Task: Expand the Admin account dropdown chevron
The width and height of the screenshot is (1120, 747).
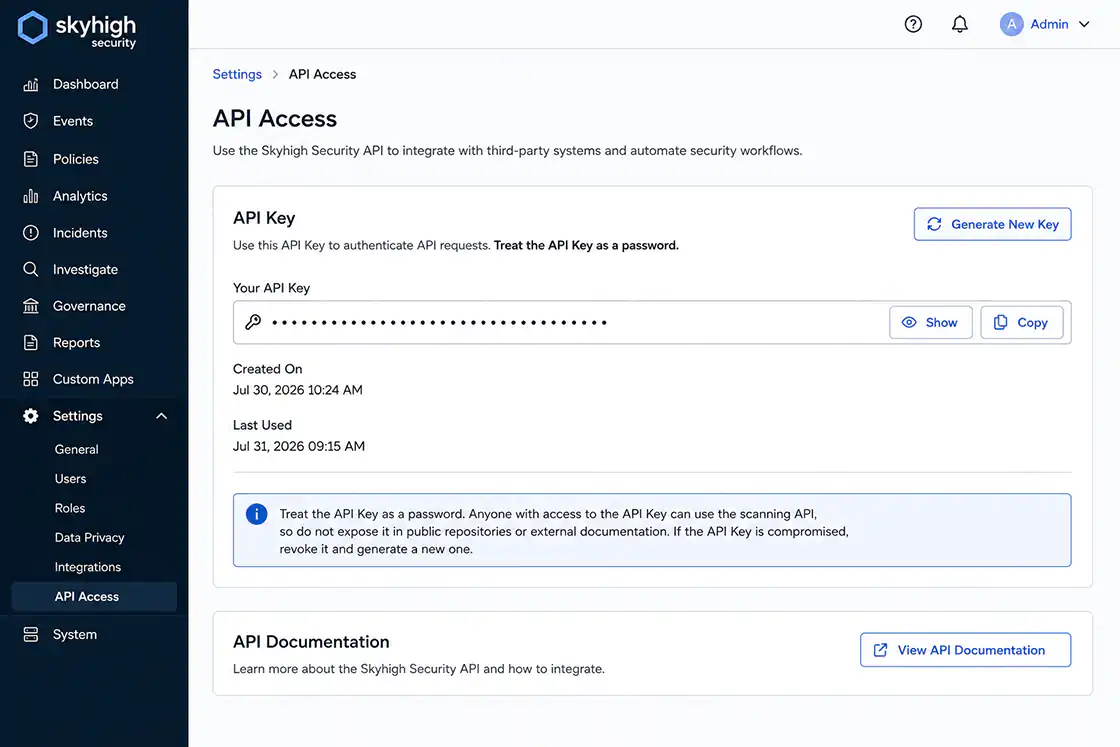Action: [1084, 24]
